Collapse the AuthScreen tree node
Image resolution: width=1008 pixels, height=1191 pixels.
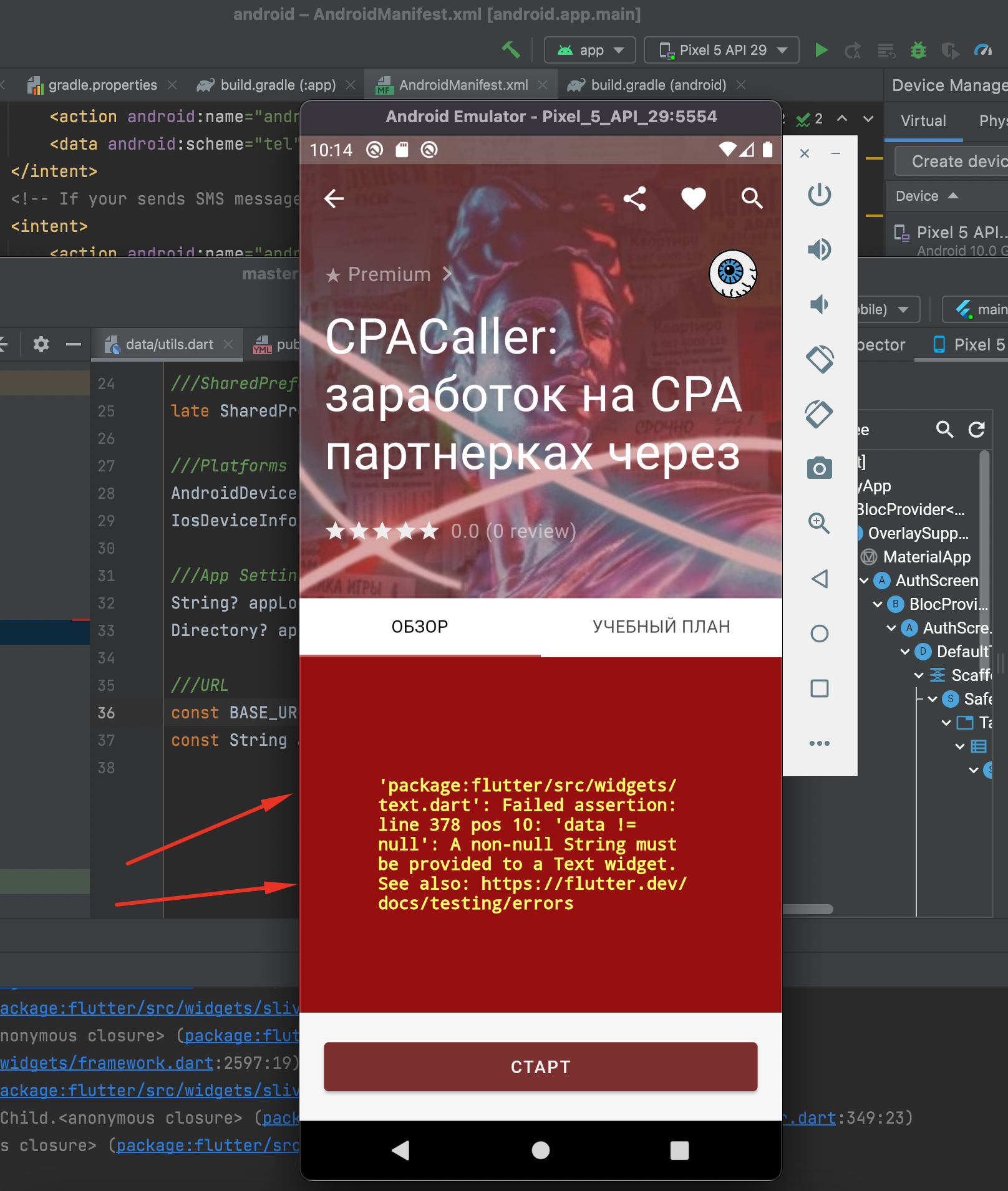(x=864, y=581)
